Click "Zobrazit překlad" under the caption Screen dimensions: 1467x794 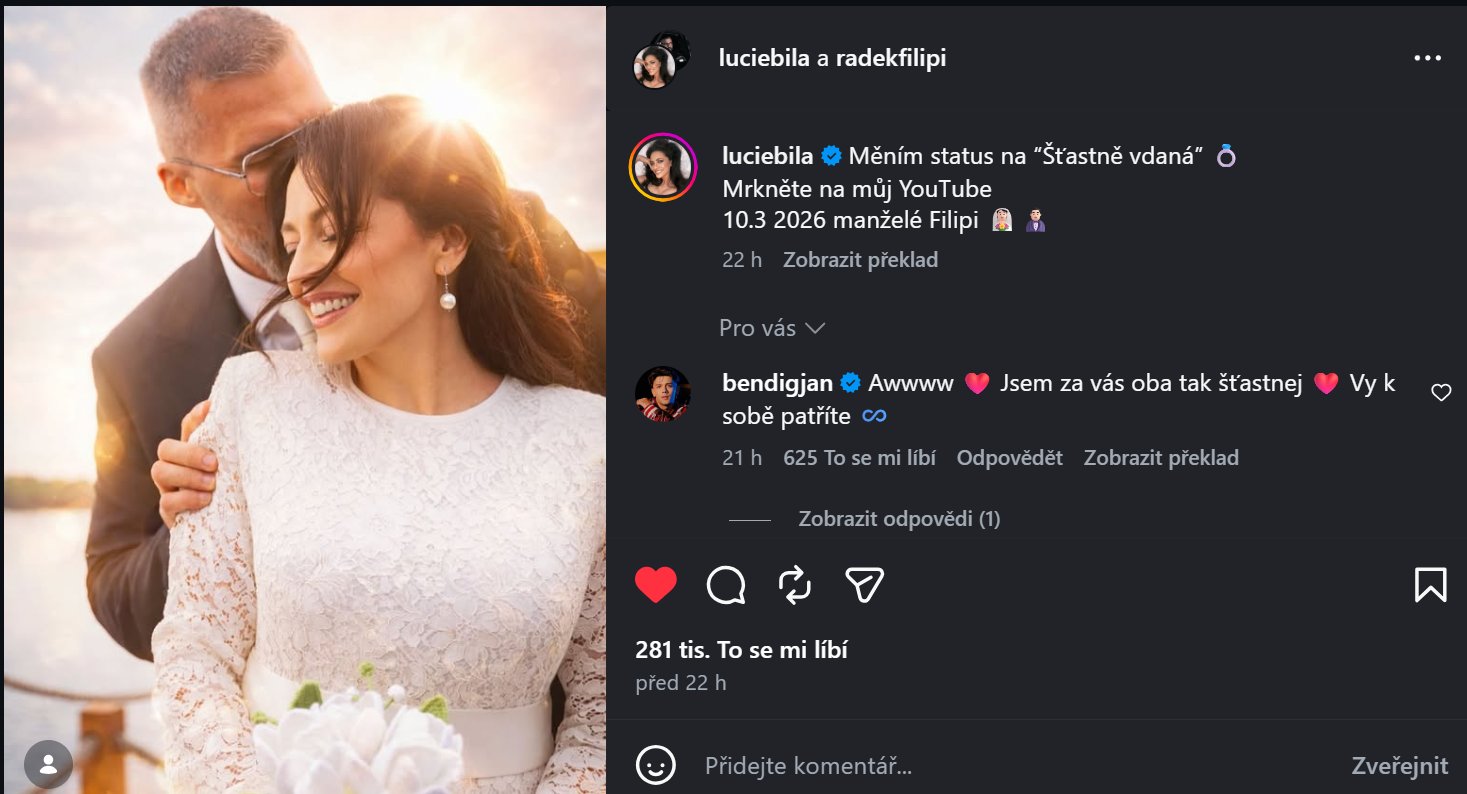pyautogui.click(x=860, y=260)
